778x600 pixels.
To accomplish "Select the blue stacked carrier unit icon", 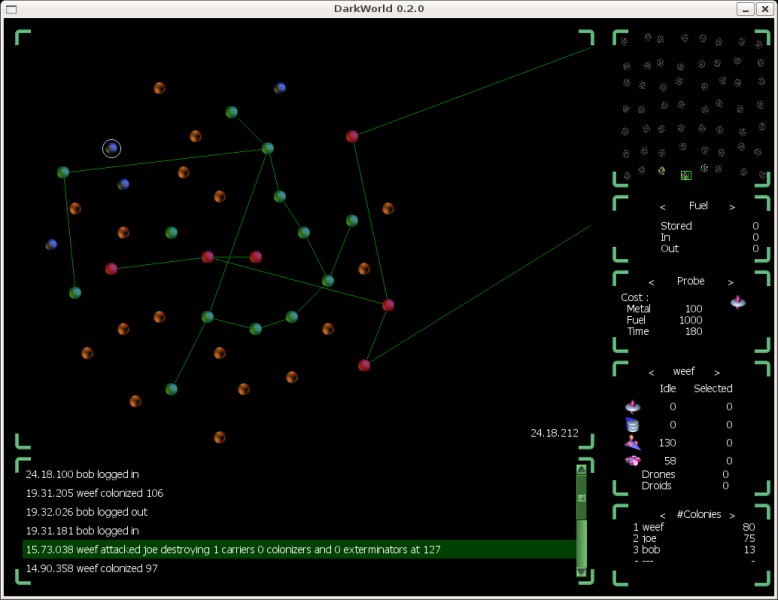I will [632, 424].
